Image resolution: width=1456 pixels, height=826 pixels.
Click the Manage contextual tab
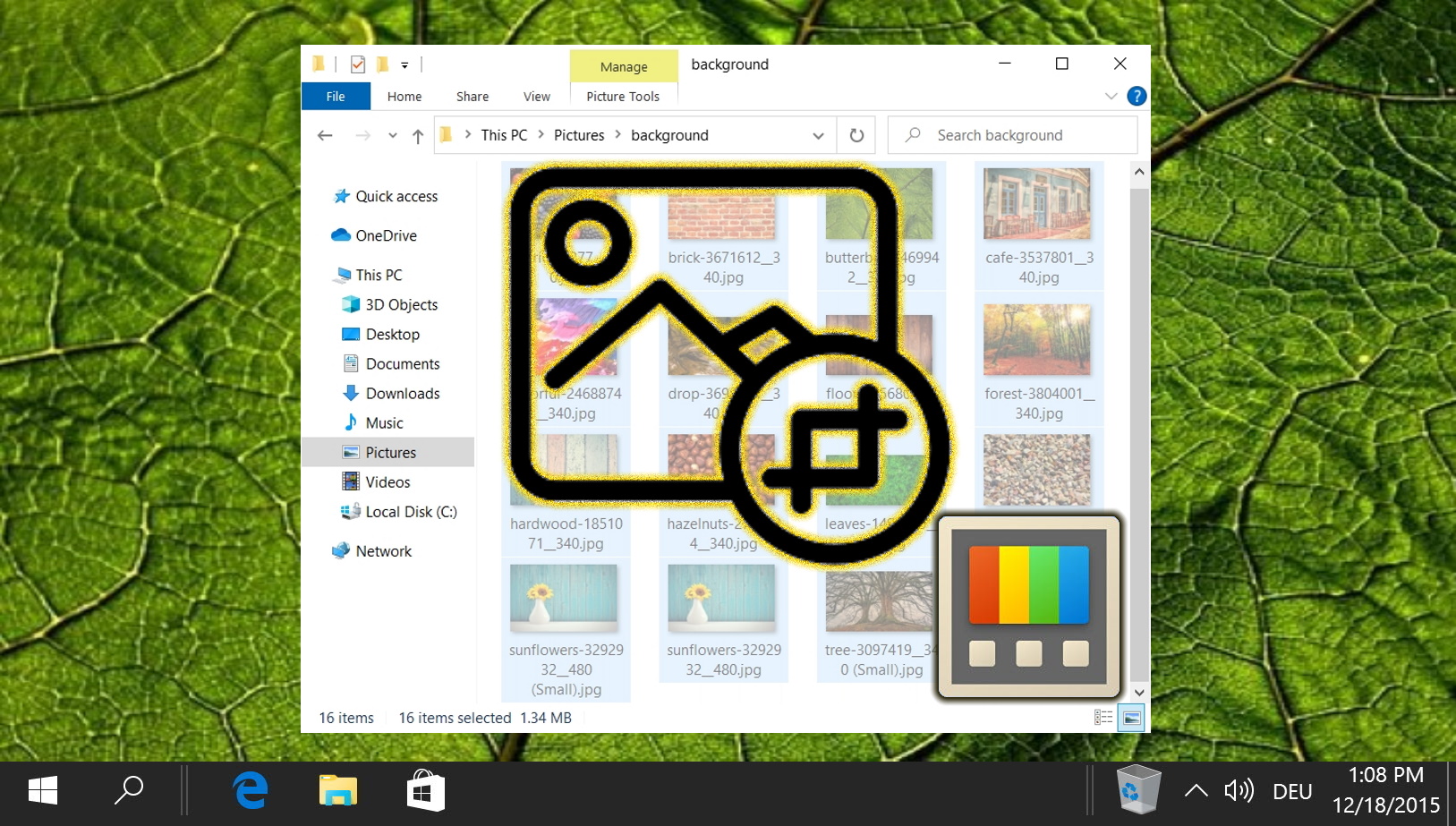click(624, 66)
